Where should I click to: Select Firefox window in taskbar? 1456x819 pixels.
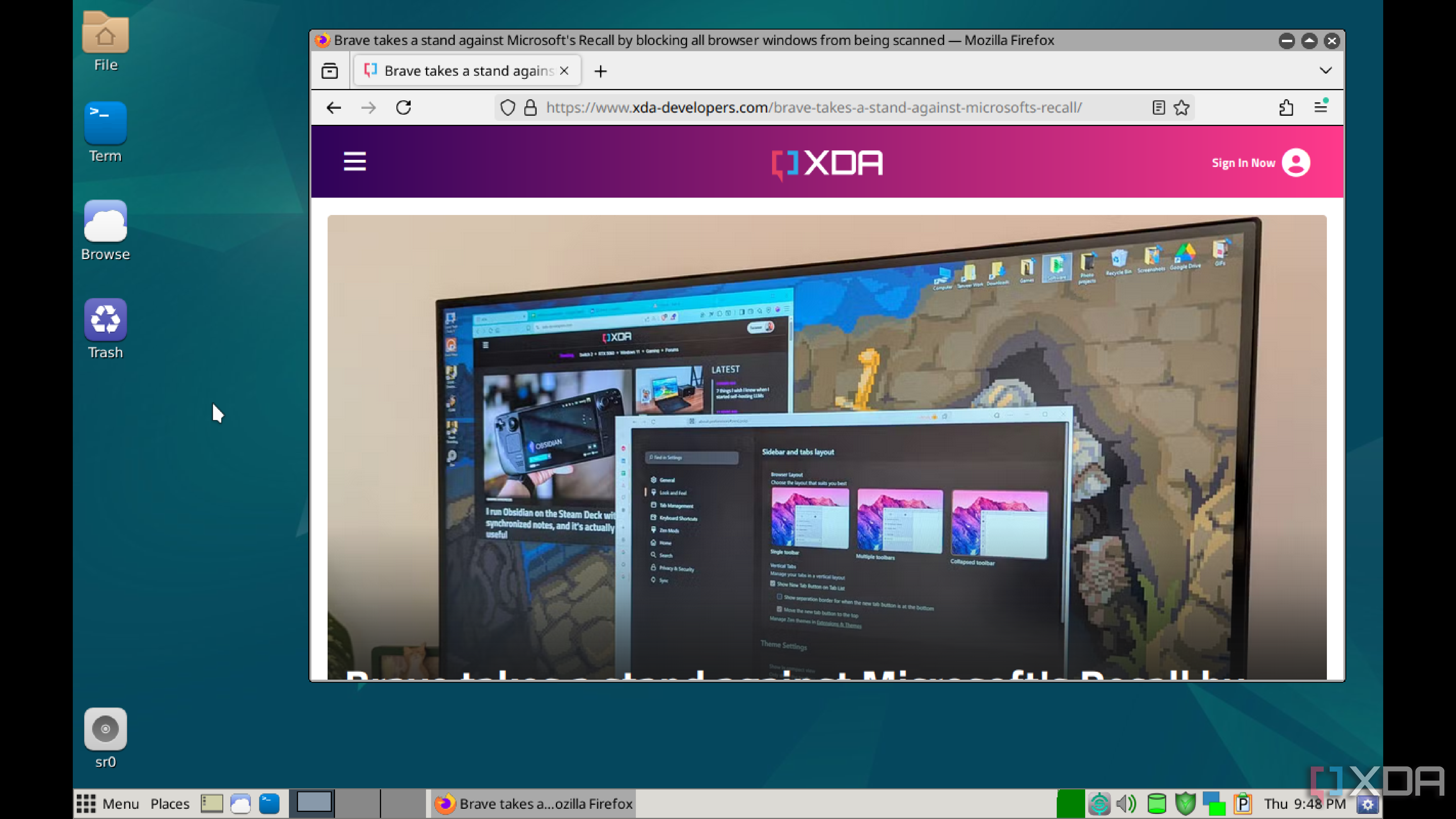click(x=533, y=803)
